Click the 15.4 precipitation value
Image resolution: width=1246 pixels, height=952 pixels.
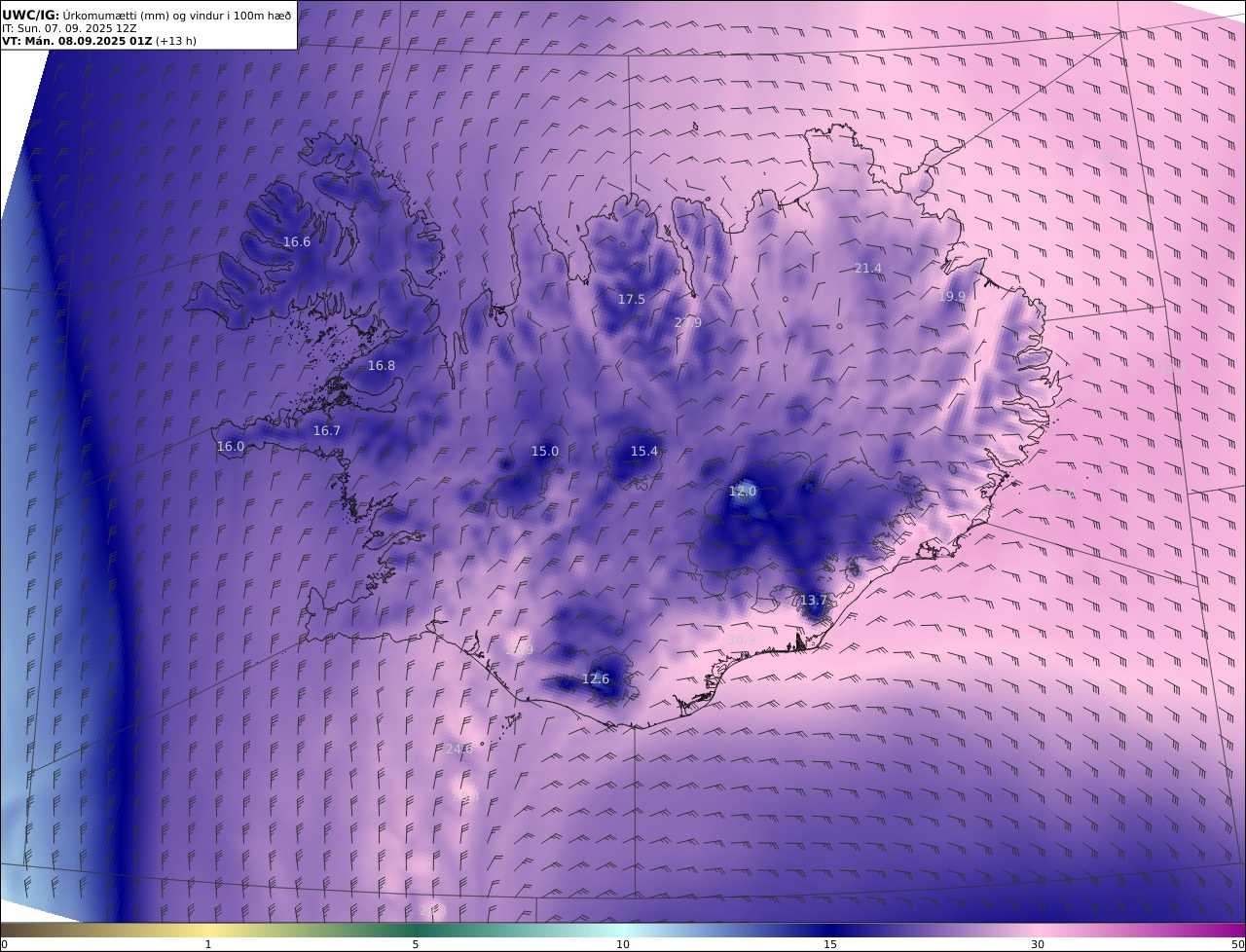pos(644,452)
